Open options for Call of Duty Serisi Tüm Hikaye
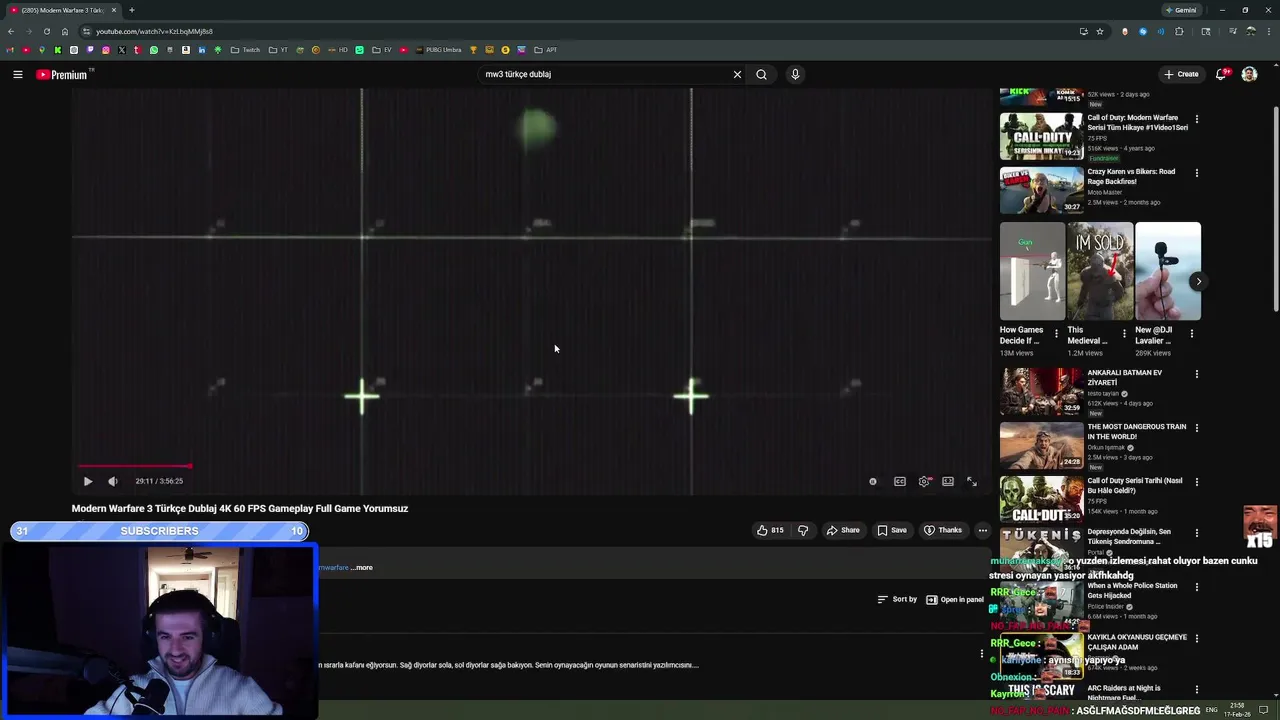The height and width of the screenshot is (720, 1280). [x=1197, y=120]
